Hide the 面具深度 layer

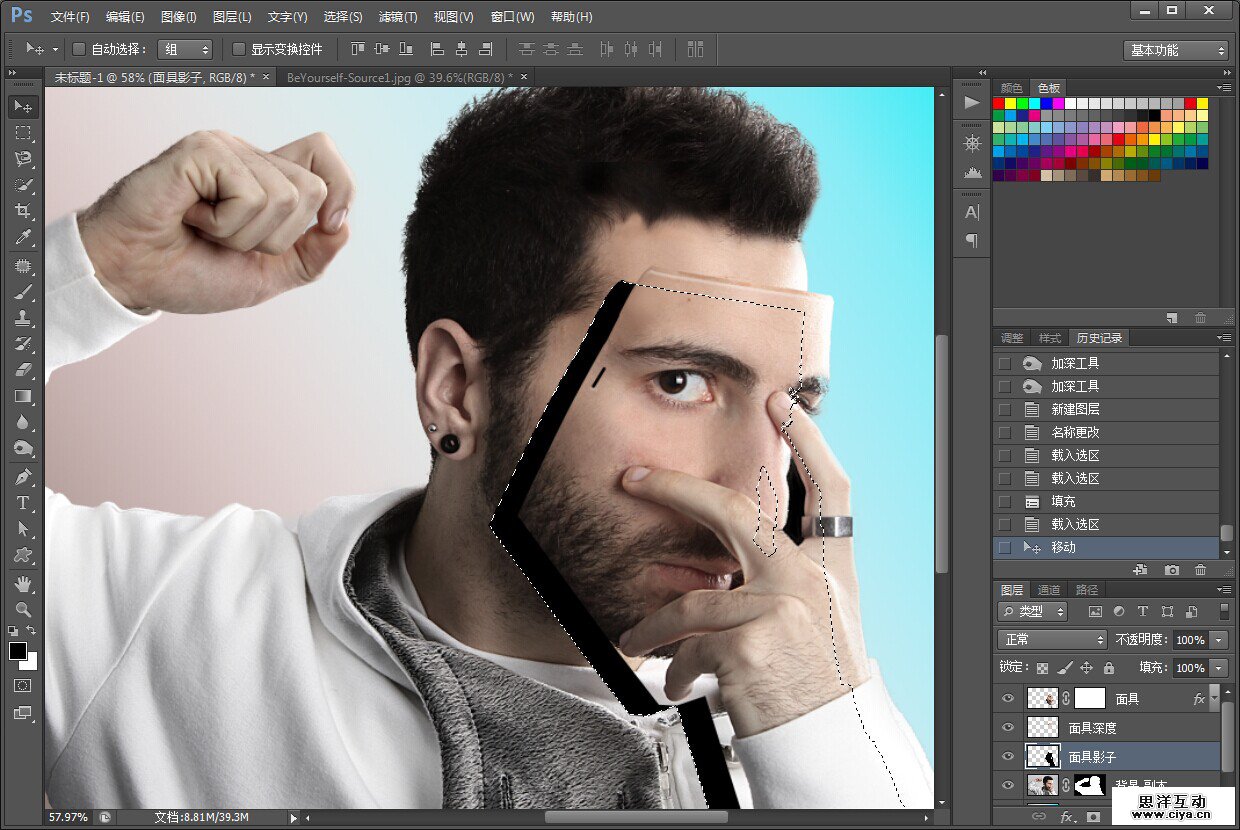point(1007,728)
